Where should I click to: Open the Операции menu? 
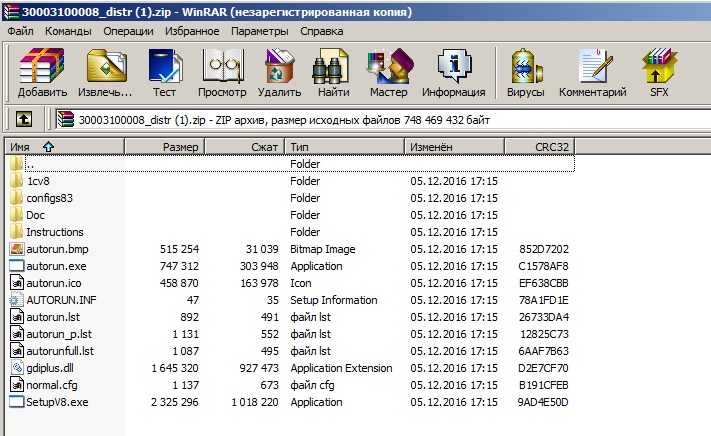point(128,31)
